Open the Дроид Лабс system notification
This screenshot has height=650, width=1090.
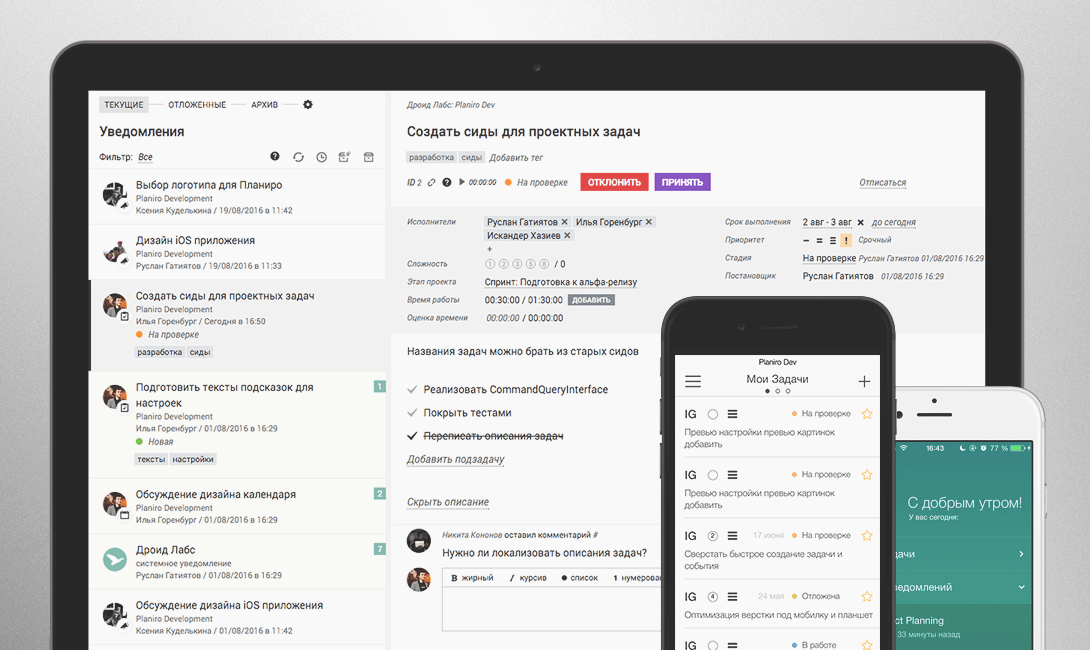pos(238,562)
